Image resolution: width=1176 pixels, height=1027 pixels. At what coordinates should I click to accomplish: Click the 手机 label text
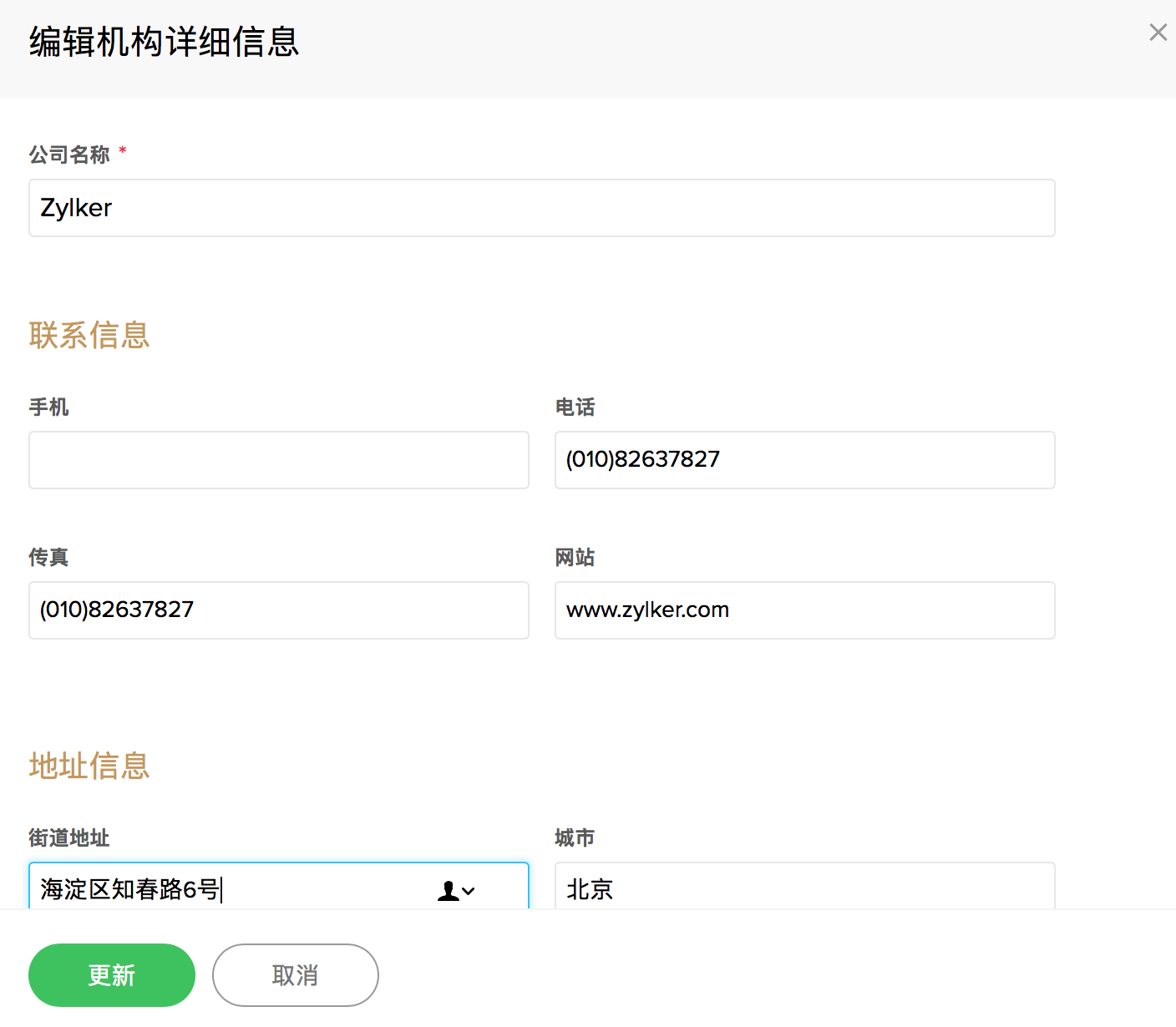coord(48,407)
